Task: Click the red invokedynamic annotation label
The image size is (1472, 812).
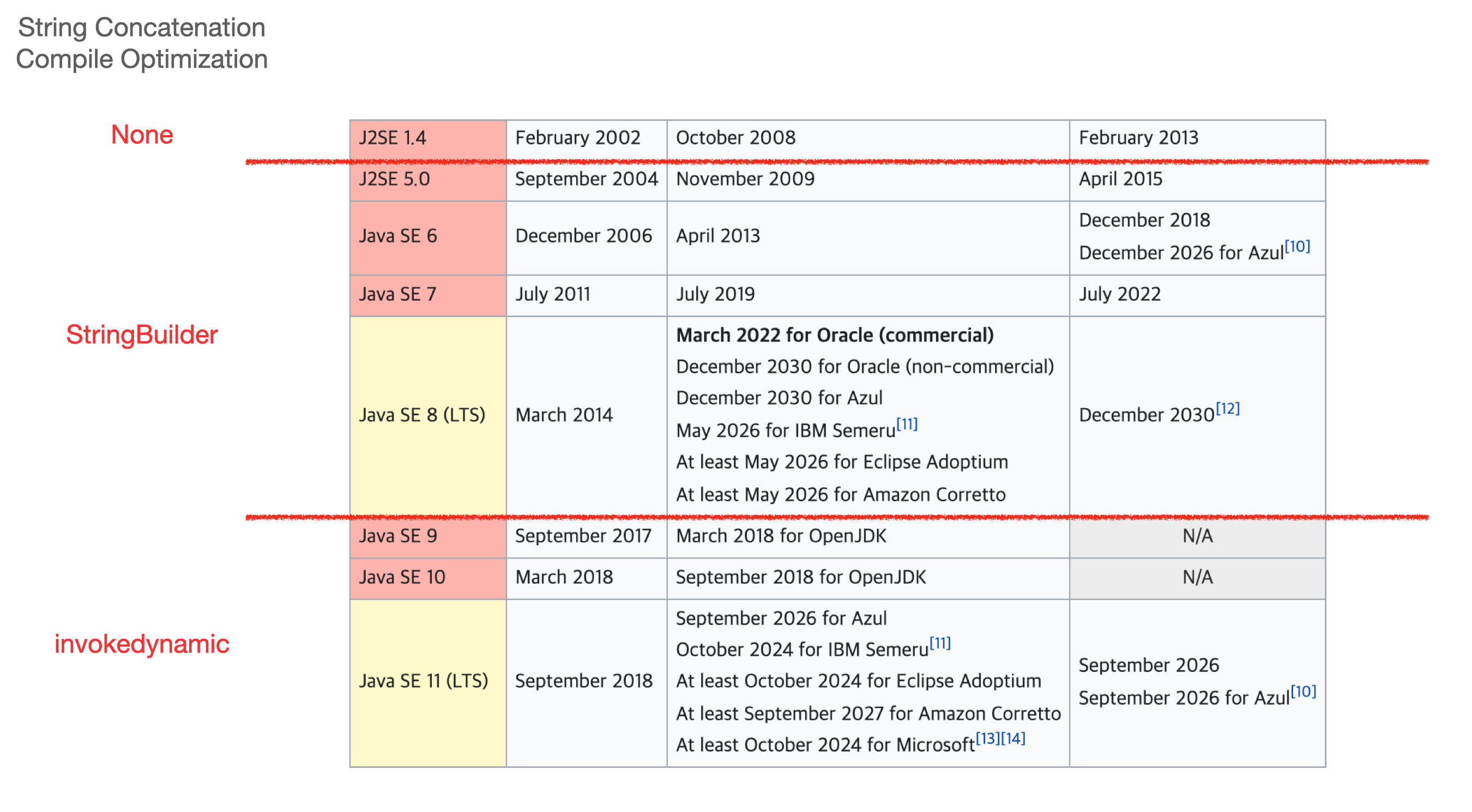Action: pos(142,644)
